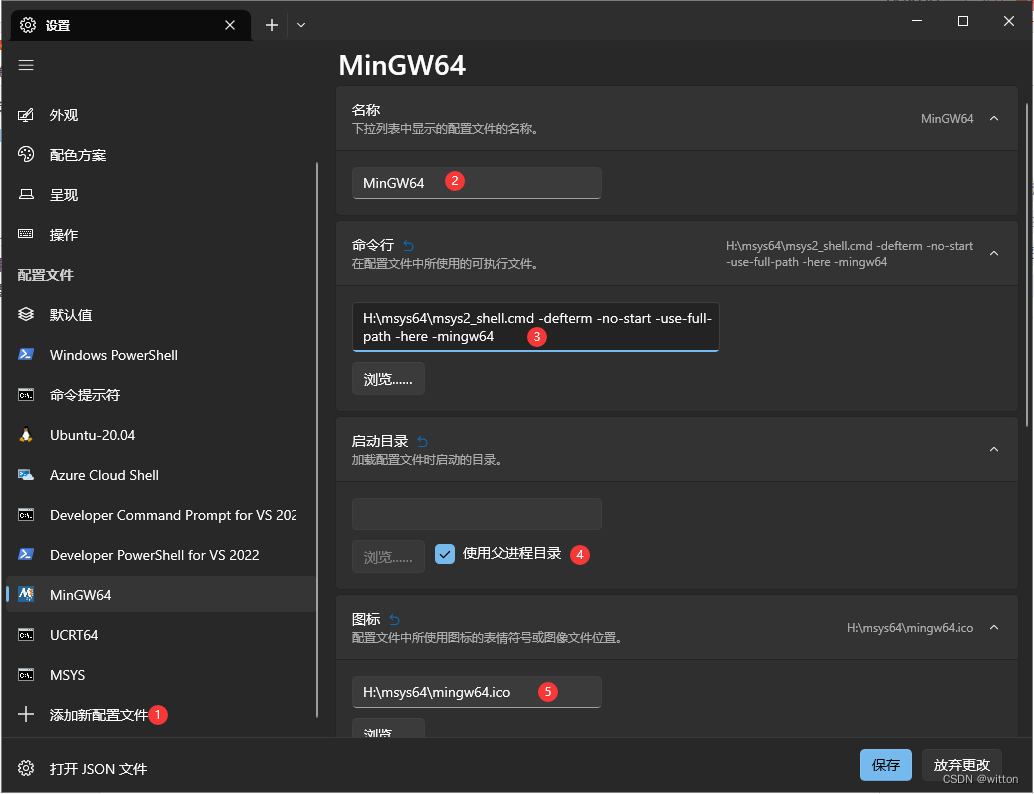Reset the 图标 setting with the undo arrow
The image size is (1034, 794).
[394, 619]
